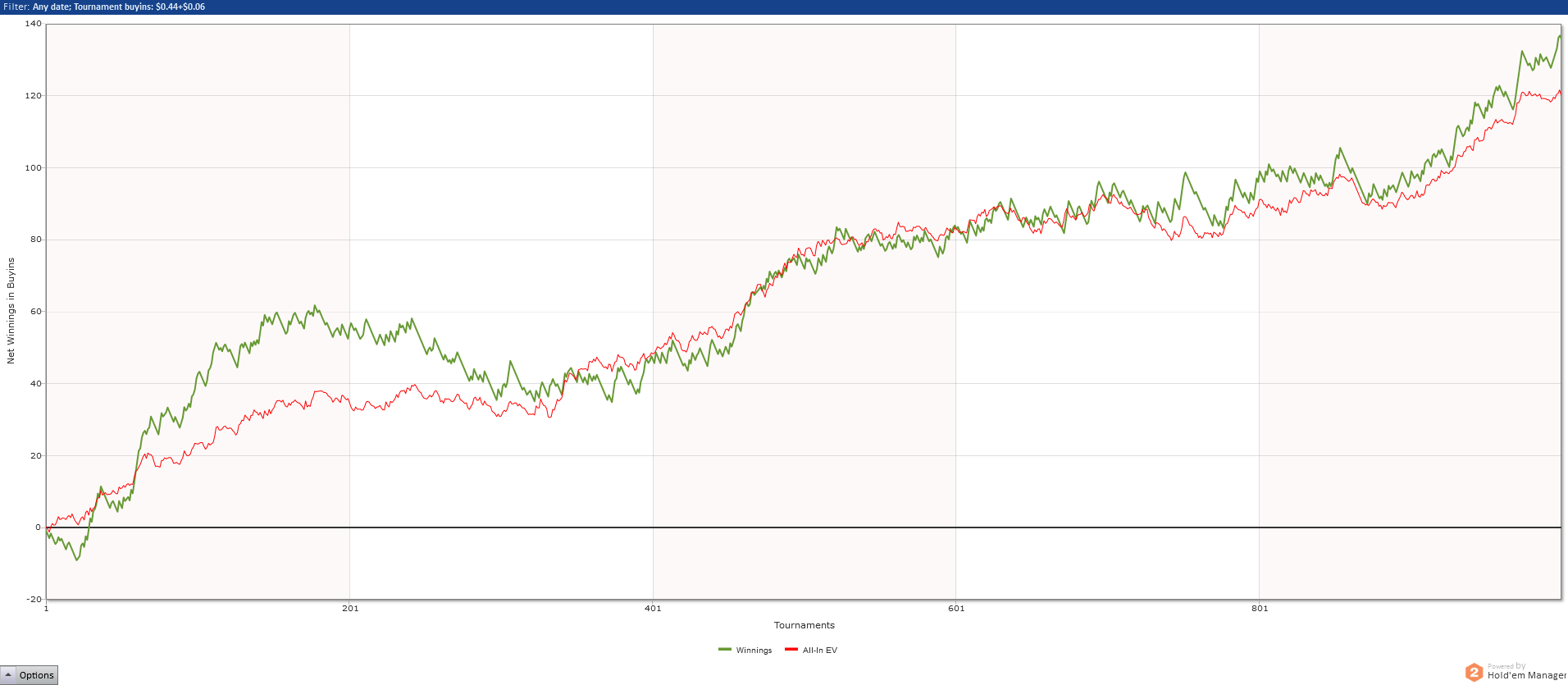This screenshot has height=685, width=1568.
Task: Click the green Winnings legend swatch
Action: (724, 650)
